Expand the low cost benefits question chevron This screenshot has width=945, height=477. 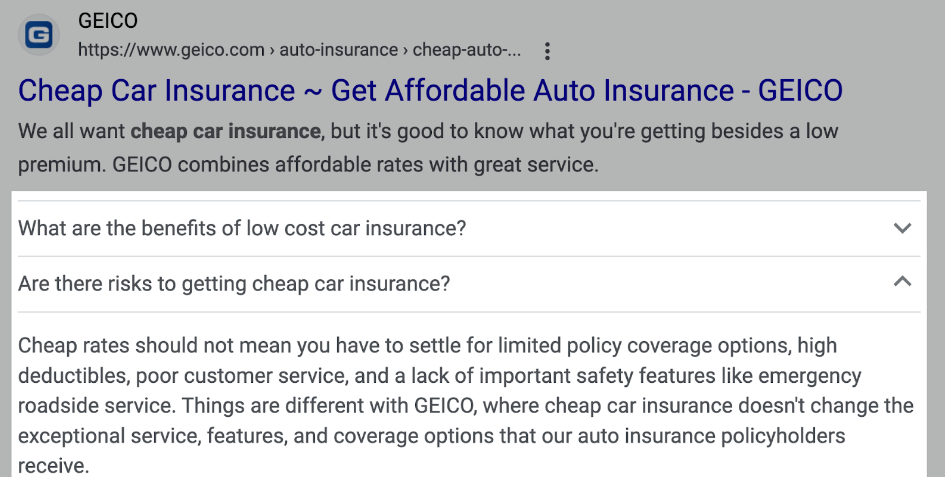902,228
